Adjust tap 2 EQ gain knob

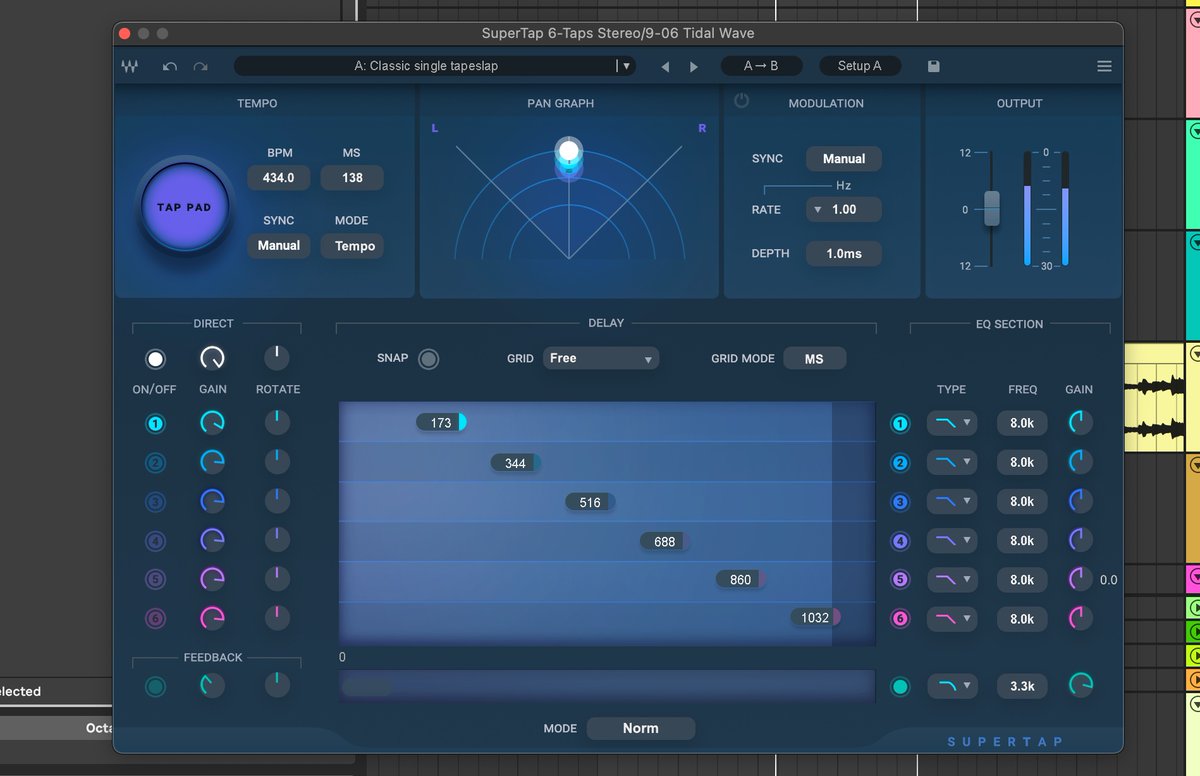point(1081,462)
